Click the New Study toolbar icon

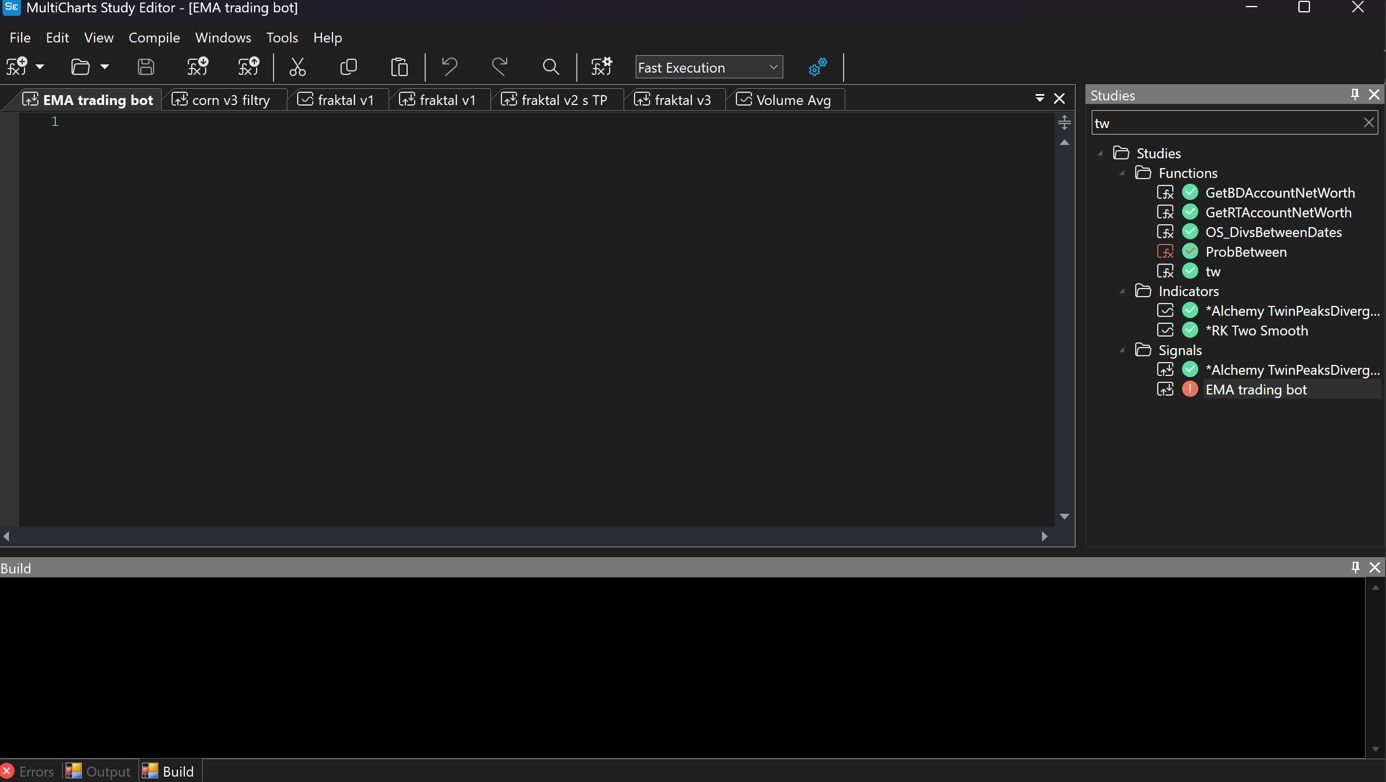pyautogui.click(x=17, y=67)
